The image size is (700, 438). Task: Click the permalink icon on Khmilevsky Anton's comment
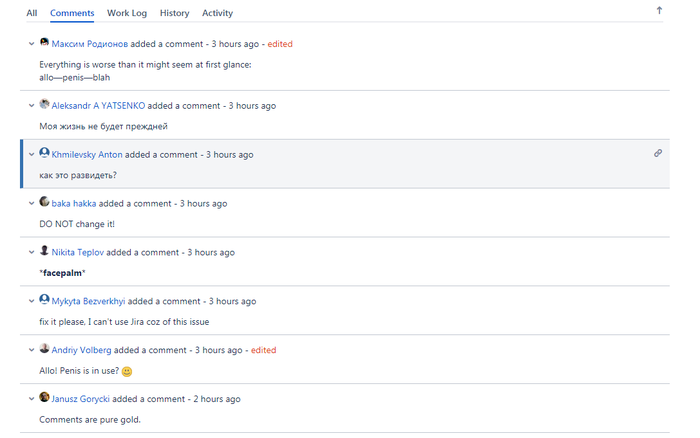pos(657,153)
